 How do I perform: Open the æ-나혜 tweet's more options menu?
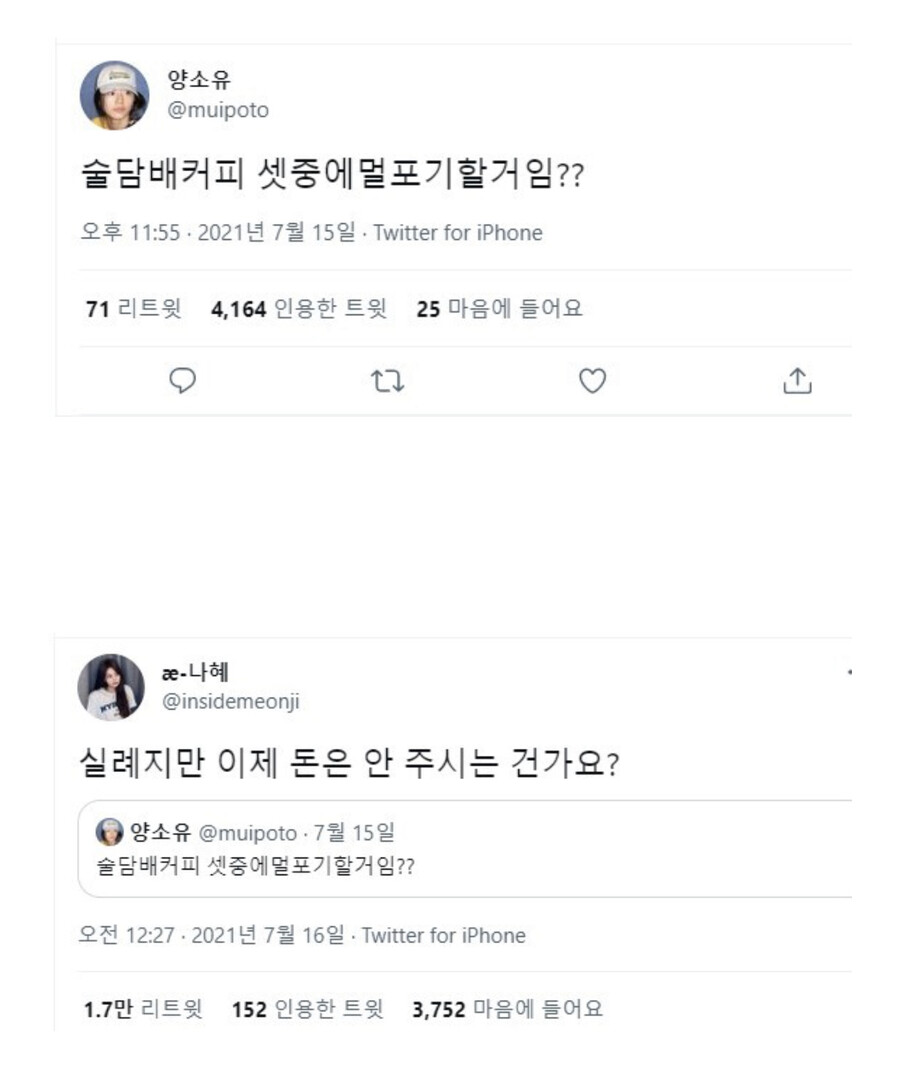pyautogui.click(x=848, y=673)
